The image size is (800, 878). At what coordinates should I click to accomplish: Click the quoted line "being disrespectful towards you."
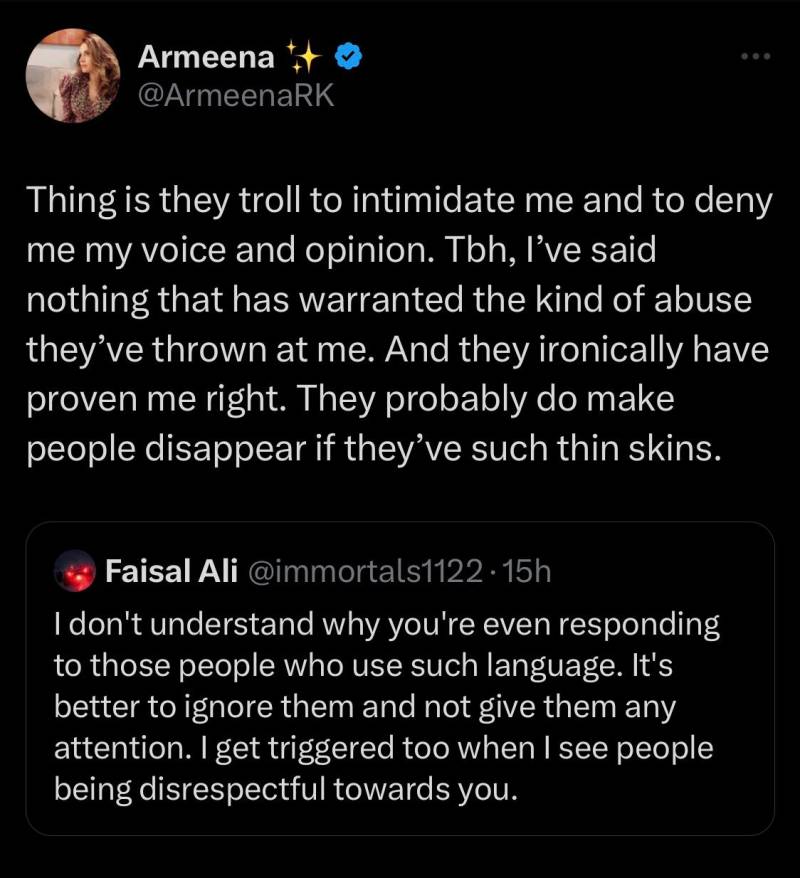[x=286, y=790]
